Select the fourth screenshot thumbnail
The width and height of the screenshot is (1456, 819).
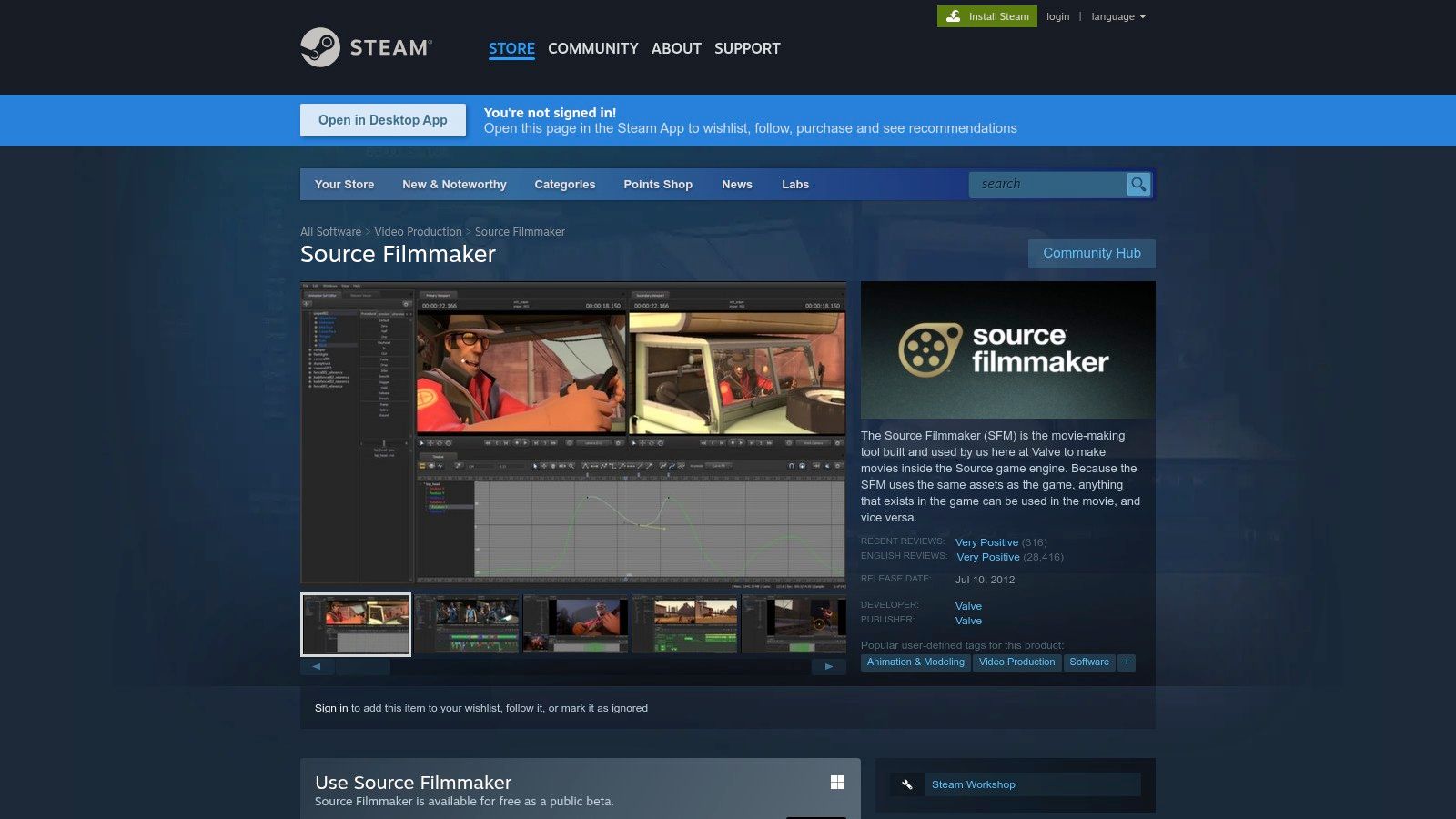[x=684, y=624]
